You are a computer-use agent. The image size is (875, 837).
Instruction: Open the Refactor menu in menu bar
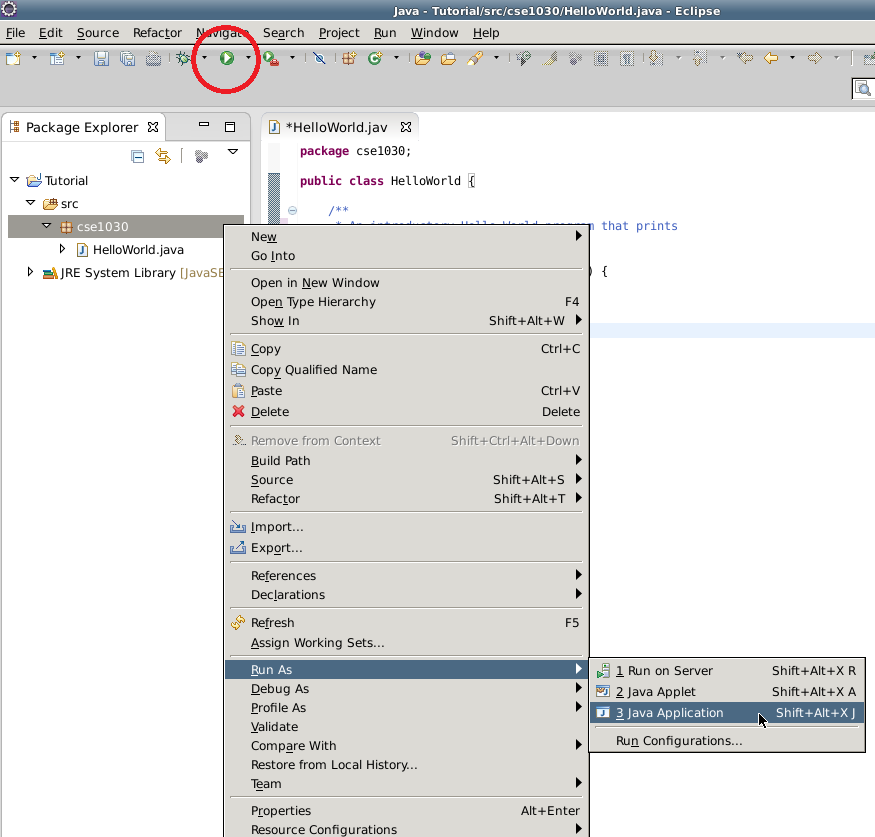(157, 33)
